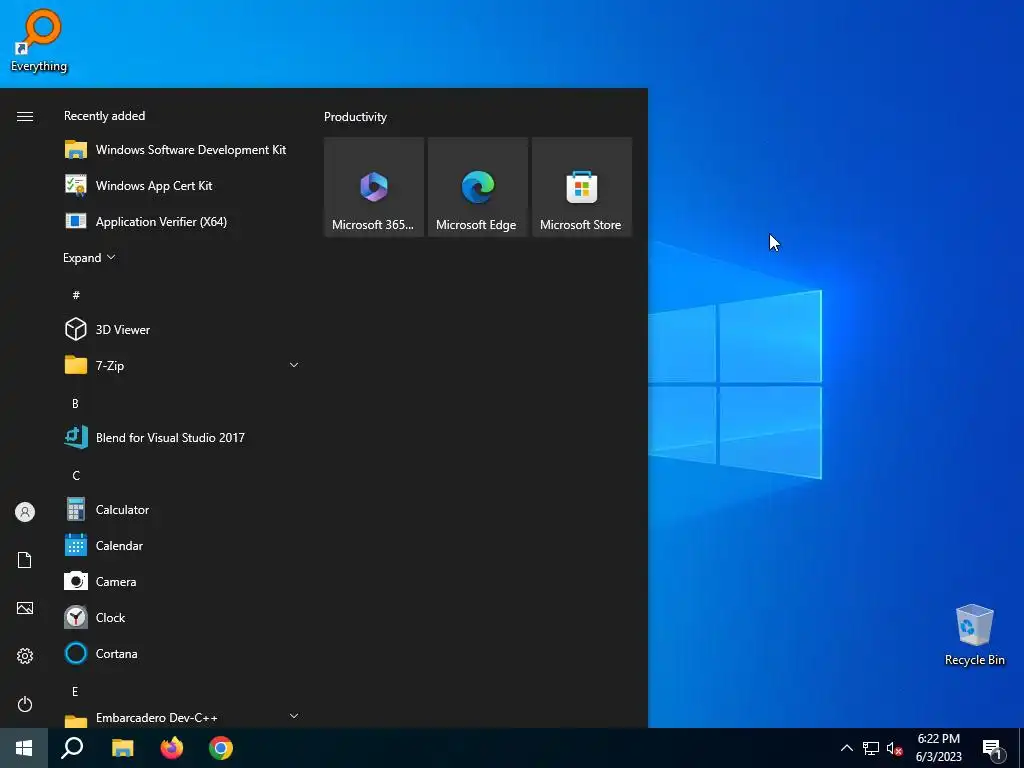Open File Explorer from taskbar

coord(122,748)
